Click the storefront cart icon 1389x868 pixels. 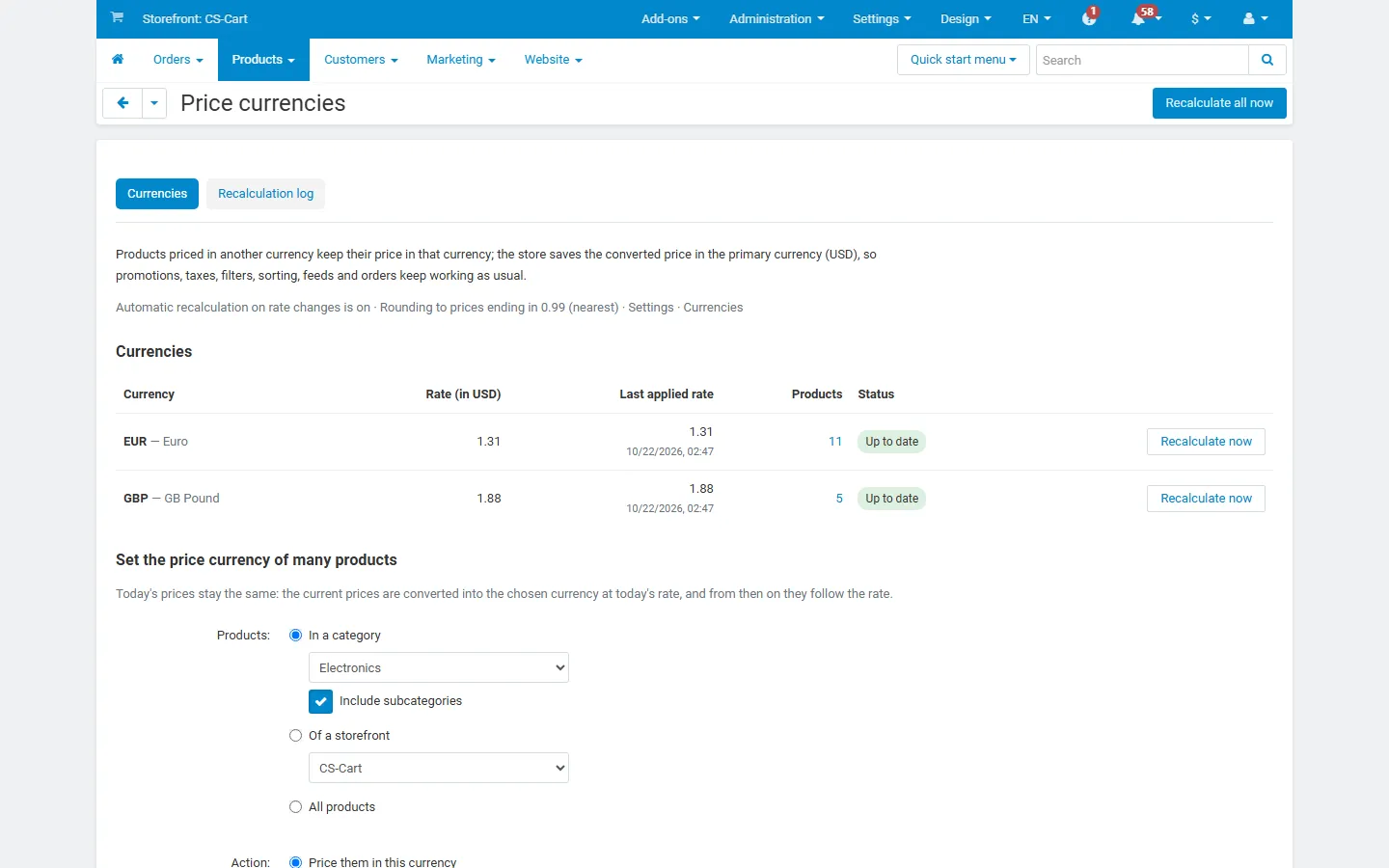pos(117,17)
